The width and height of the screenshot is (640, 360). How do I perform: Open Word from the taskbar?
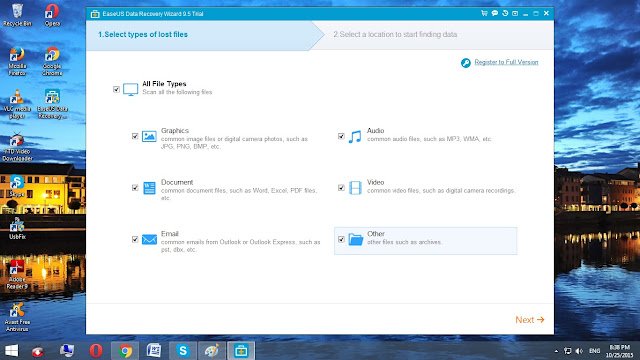click(154, 351)
